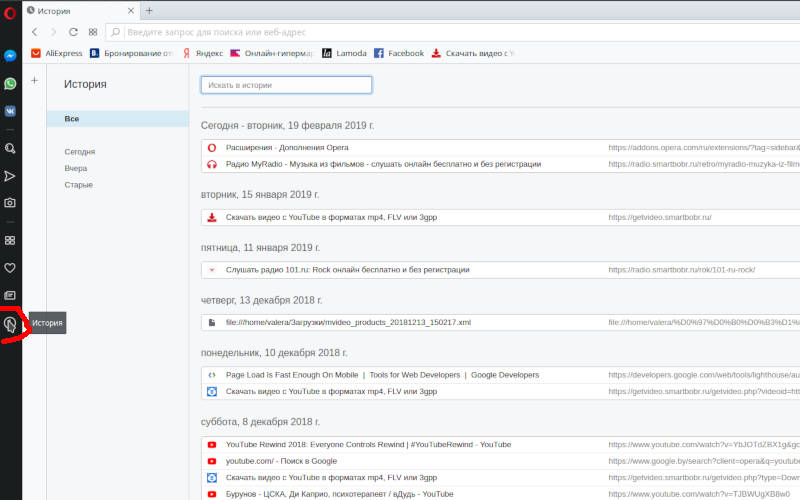Click the Искать в истории search field
Screen dimensions: 800x500
pyautogui.click(x=286, y=85)
